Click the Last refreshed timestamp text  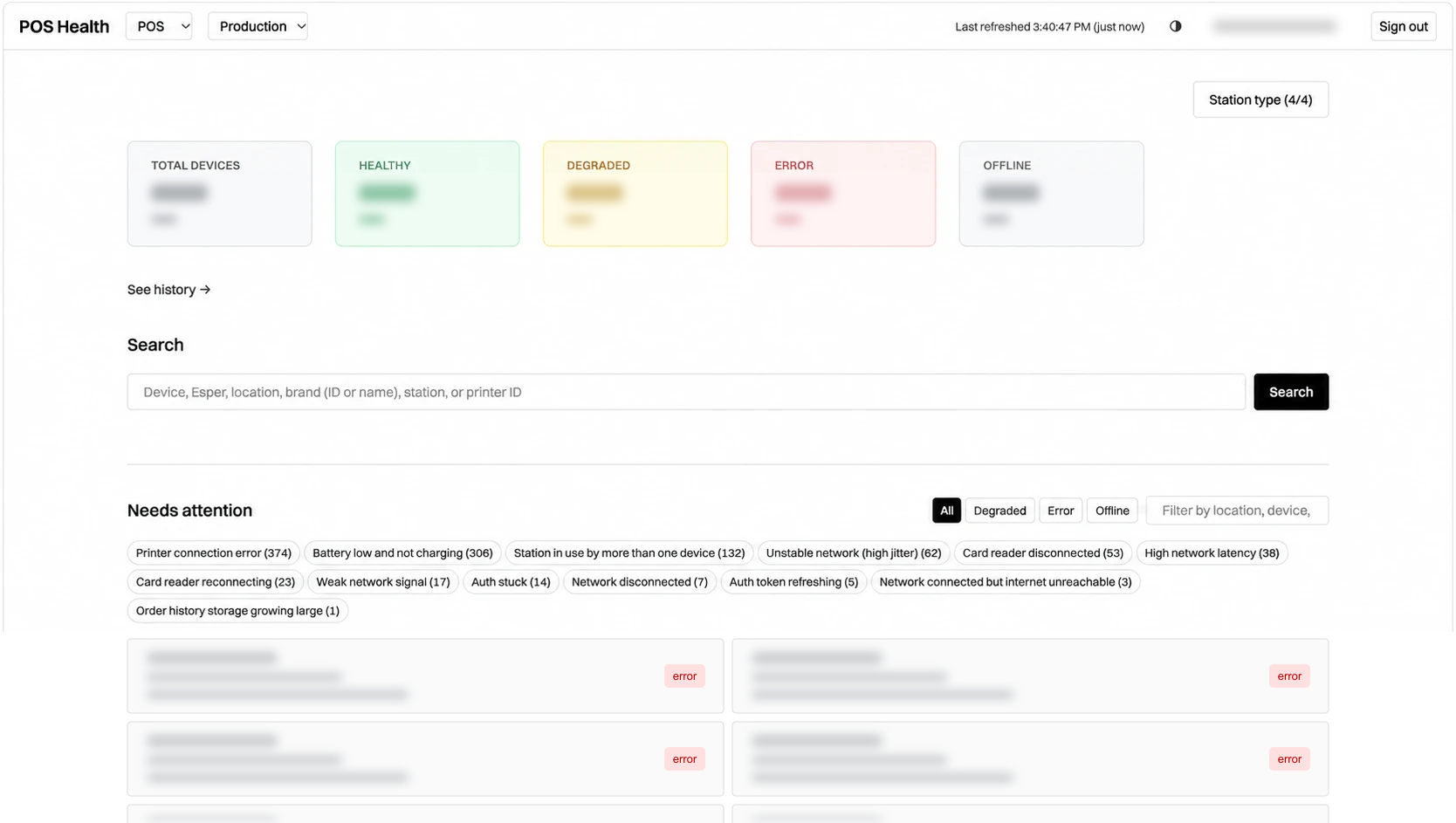pyautogui.click(x=1049, y=27)
